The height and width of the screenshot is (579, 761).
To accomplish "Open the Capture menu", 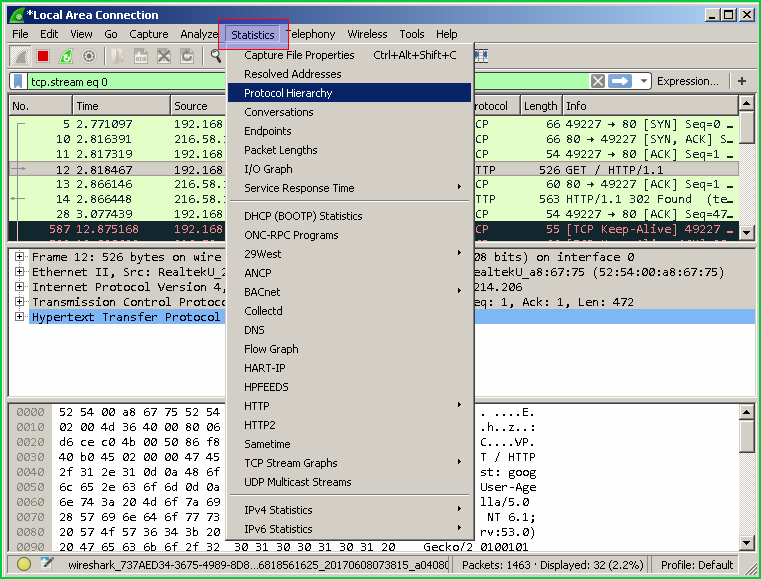I will click(x=149, y=34).
